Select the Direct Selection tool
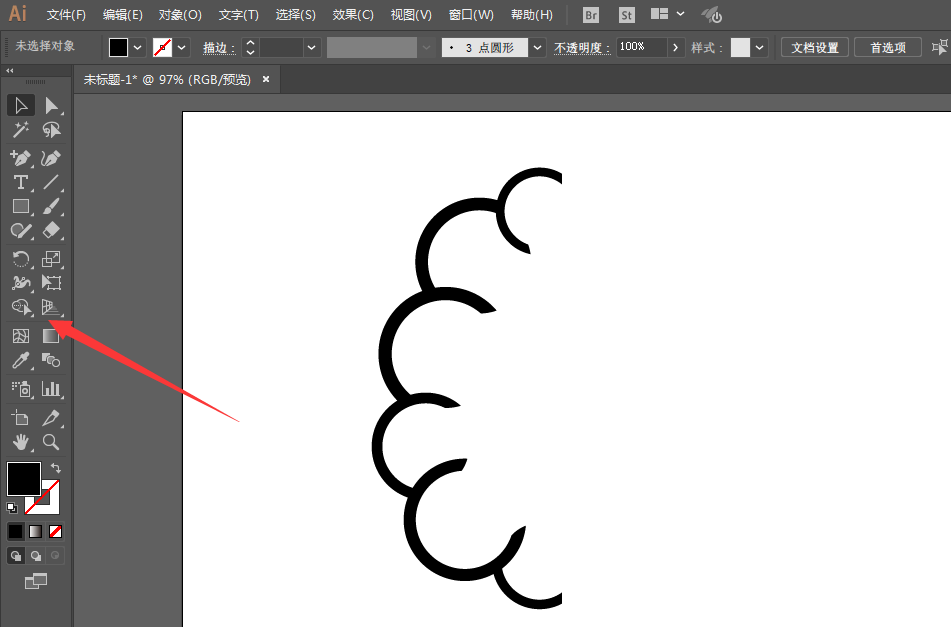Screen dimensions: 951x627 [x=51, y=105]
